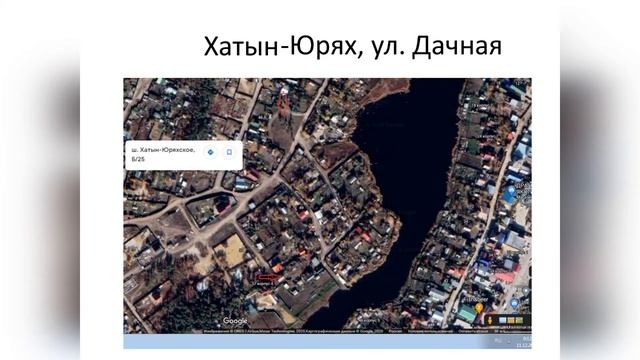Click the gray location pin in the bottom-right corner
Screen dimensions: 640x360
[x=526, y=291]
